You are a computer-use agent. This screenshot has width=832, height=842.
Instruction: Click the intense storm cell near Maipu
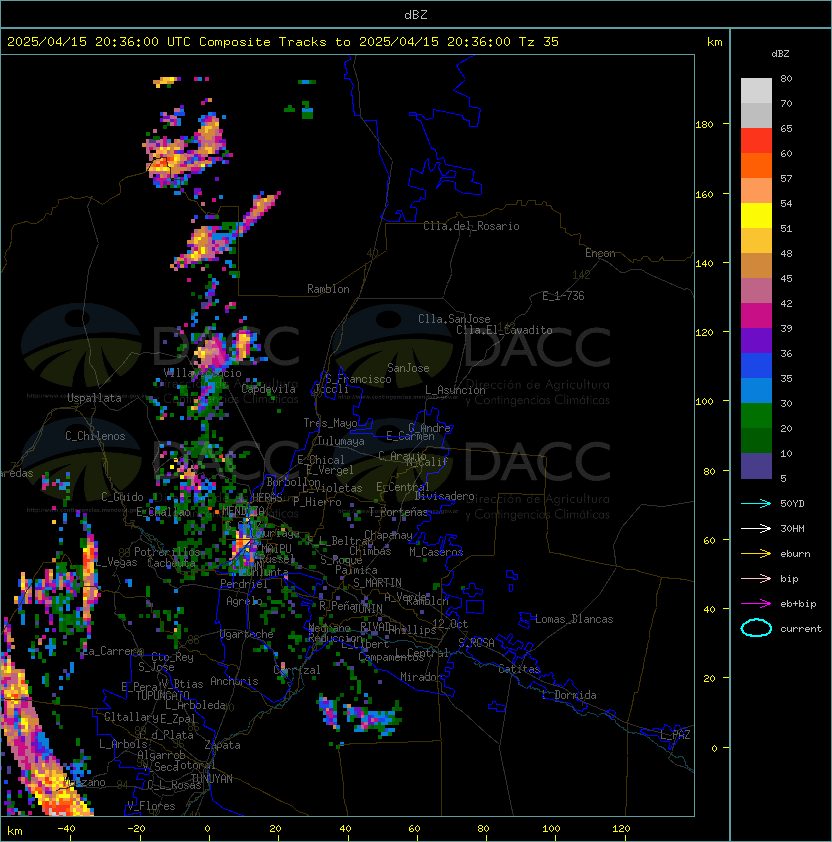click(243, 542)
